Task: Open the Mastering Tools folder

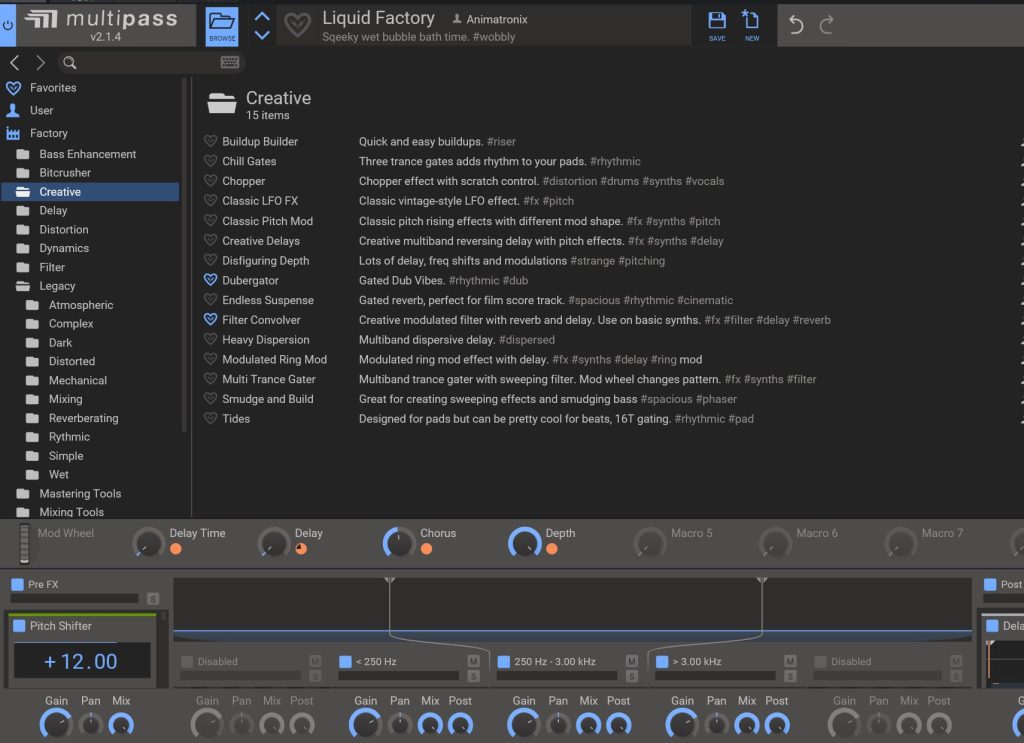Action: tap(80, 493)
